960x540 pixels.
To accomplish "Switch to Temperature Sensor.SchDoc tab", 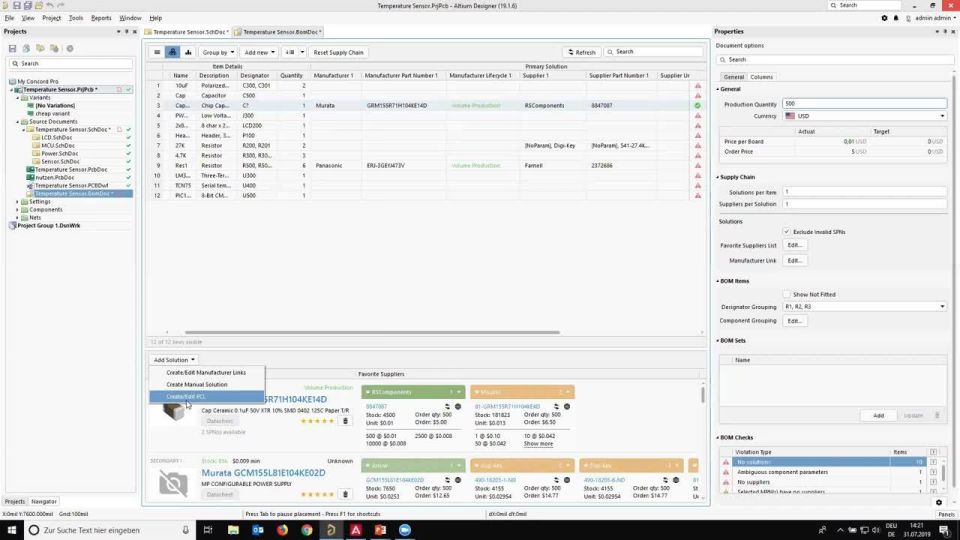I will (x=187, y=32).
